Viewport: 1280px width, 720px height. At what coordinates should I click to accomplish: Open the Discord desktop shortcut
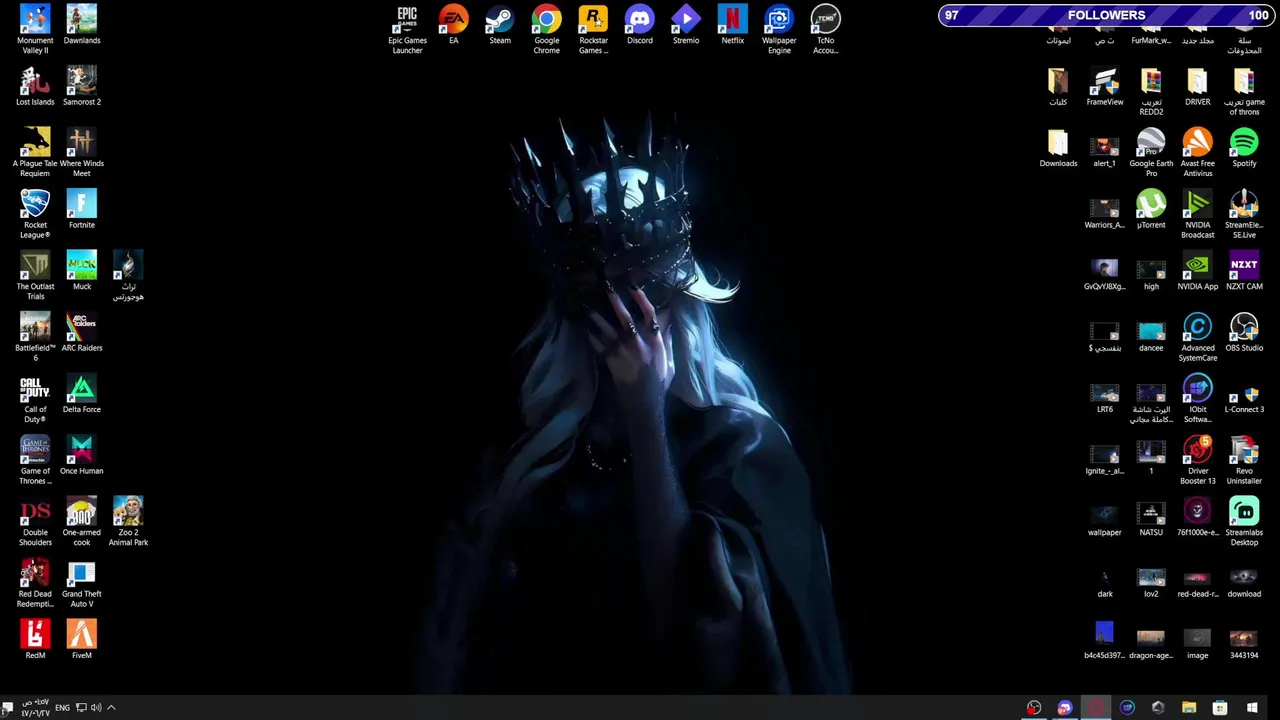[639, 25]
